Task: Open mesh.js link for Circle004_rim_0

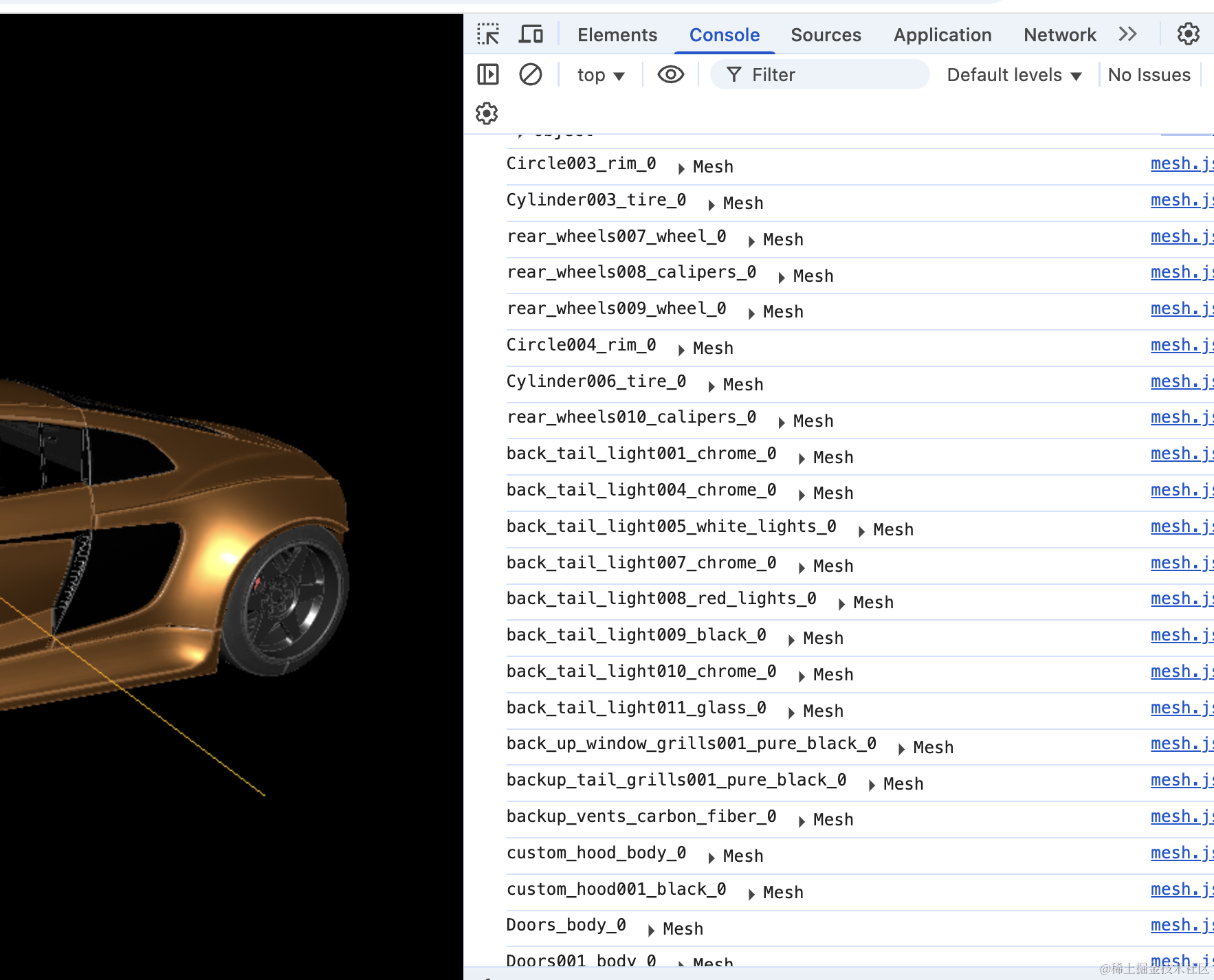Action: point(1182,346)
